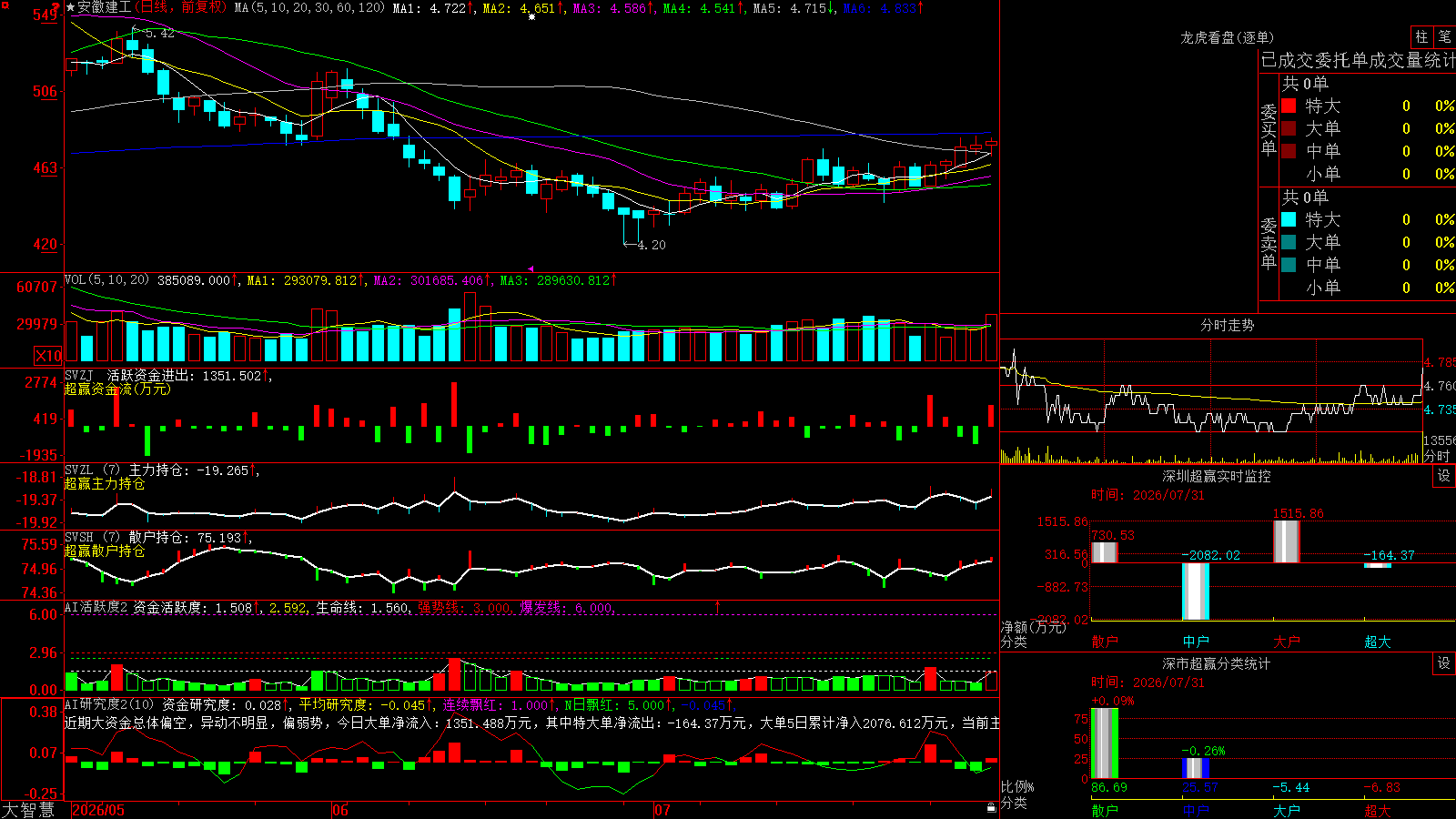
Task: Click the stock name 安徽建工
Action: point(105,7)
